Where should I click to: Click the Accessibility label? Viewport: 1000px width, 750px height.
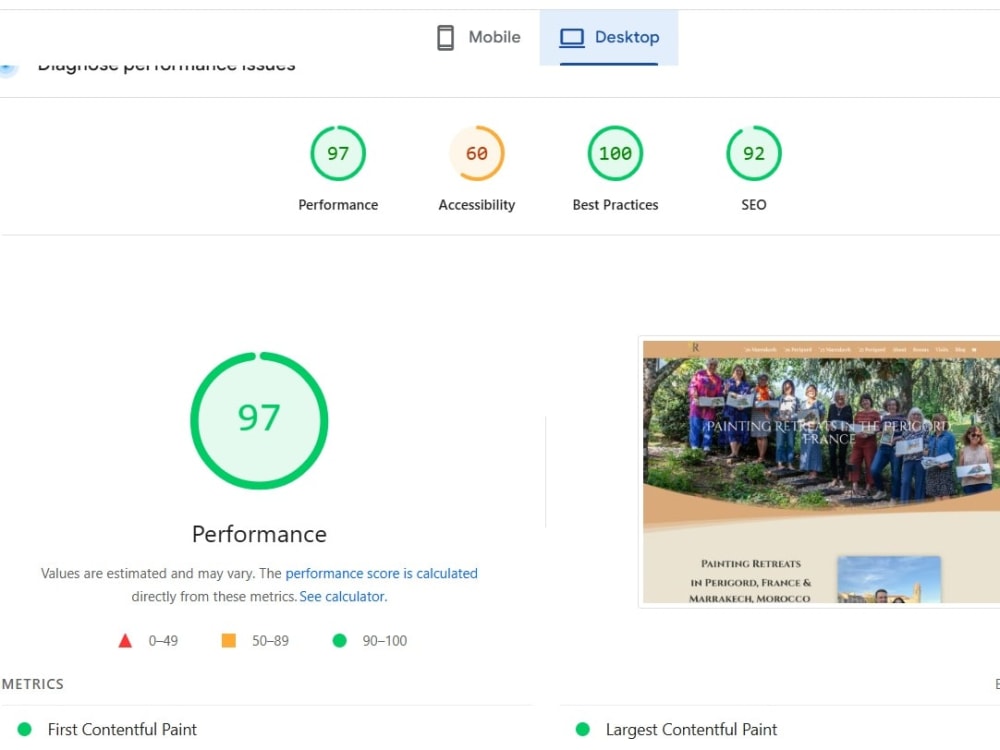476,205
